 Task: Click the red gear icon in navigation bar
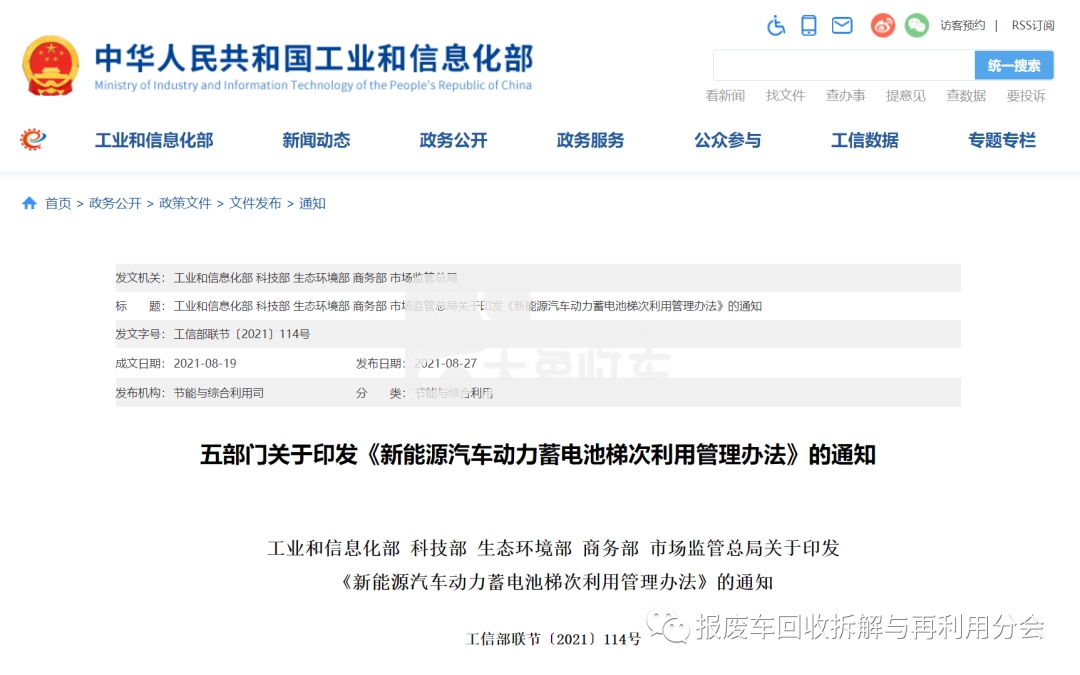tap(33, 140)
